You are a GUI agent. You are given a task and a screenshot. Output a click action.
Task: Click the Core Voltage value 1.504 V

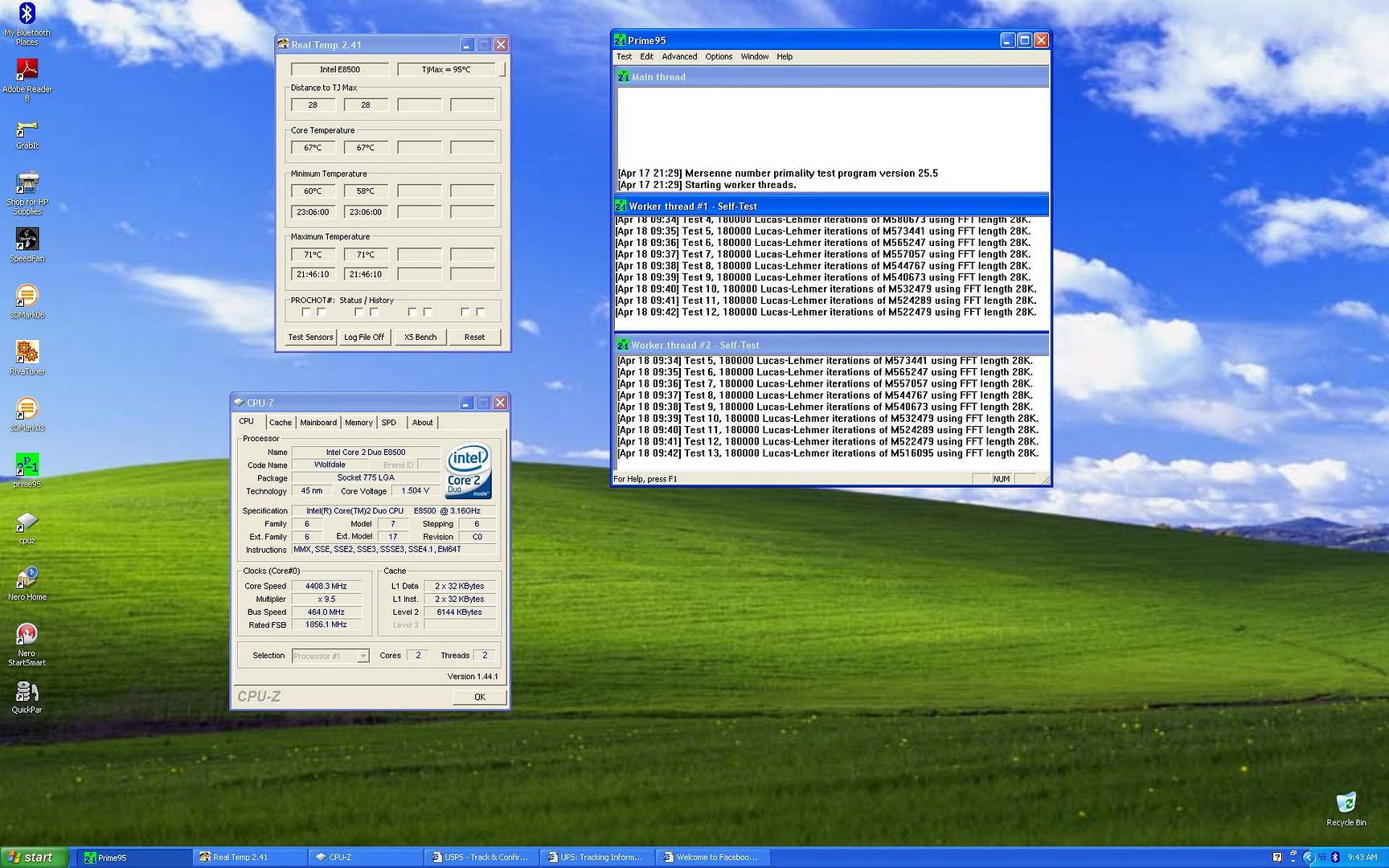[416, 490]
